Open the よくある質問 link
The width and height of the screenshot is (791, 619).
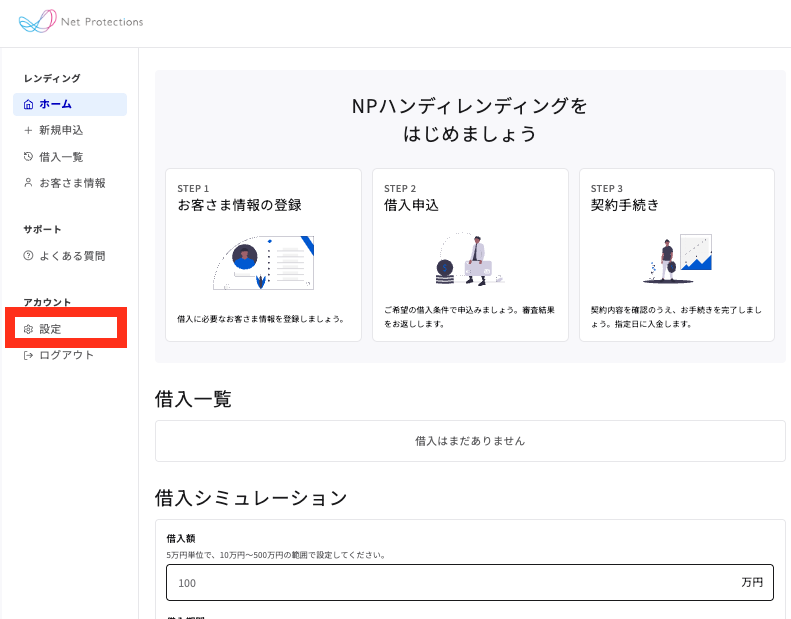pos(72,256)
